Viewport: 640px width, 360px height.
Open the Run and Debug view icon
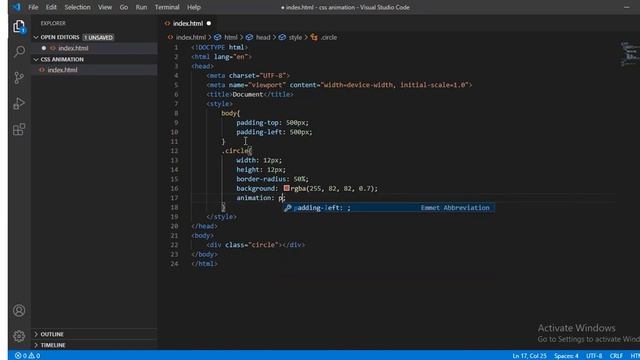(x=19, y=104)
